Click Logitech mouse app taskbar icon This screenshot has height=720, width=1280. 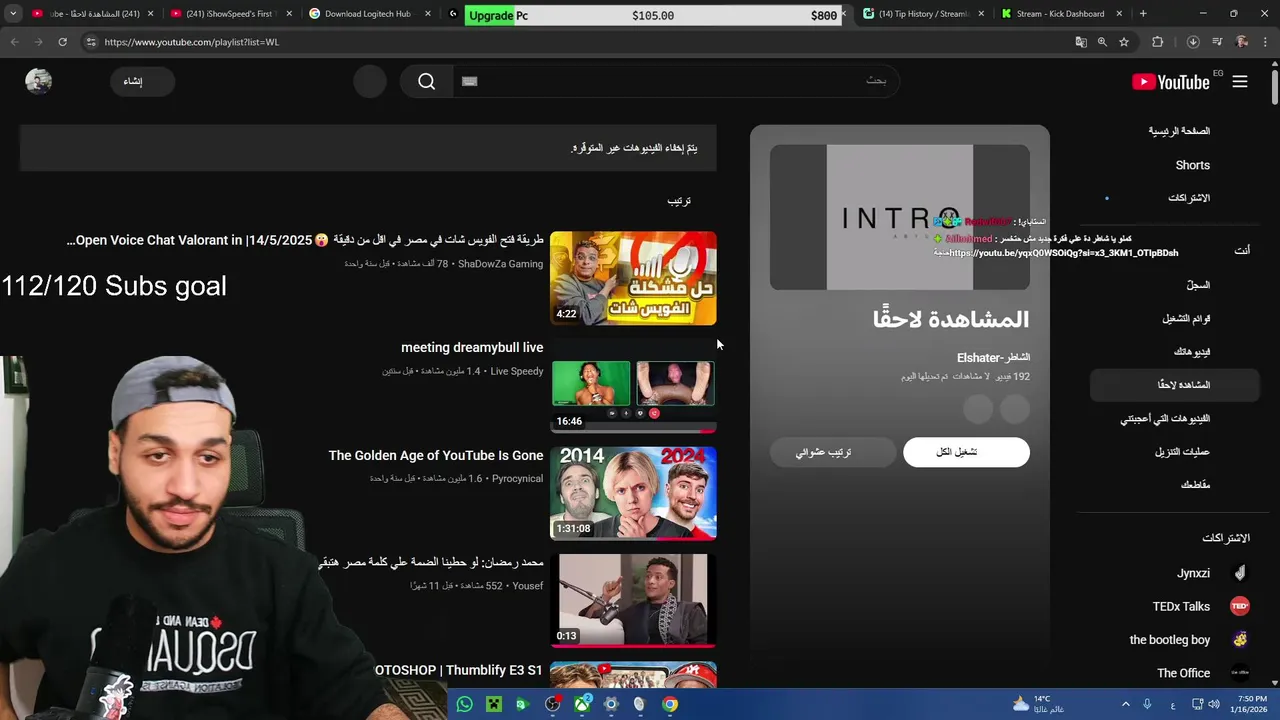click(x=640, y=704)
